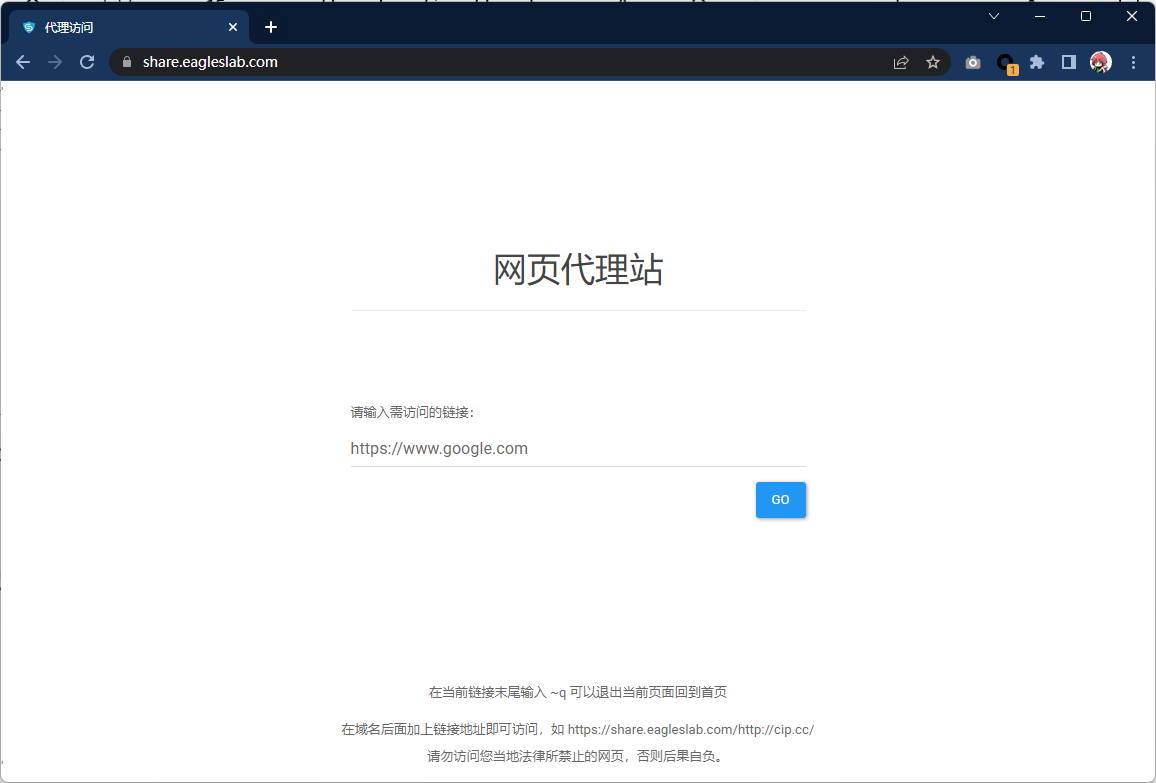
Task: Minimize the browser window
Action: (x=1040, y=16)
